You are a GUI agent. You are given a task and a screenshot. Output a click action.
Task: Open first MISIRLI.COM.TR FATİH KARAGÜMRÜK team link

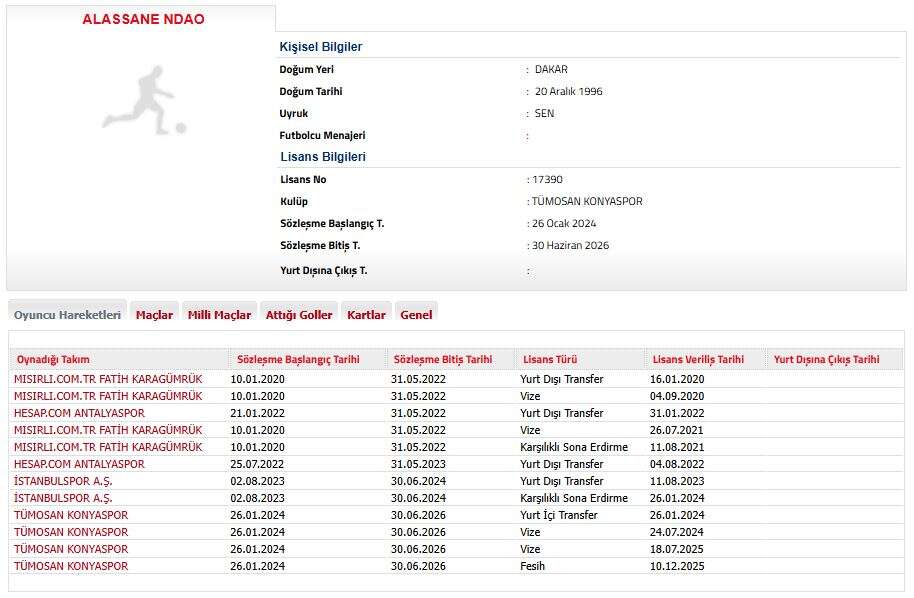(108, 379)
